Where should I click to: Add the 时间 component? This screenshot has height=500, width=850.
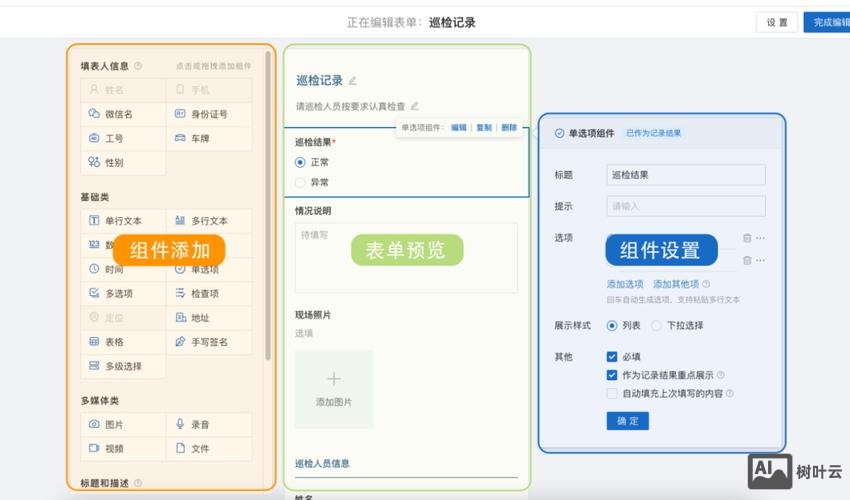point(123,269)
